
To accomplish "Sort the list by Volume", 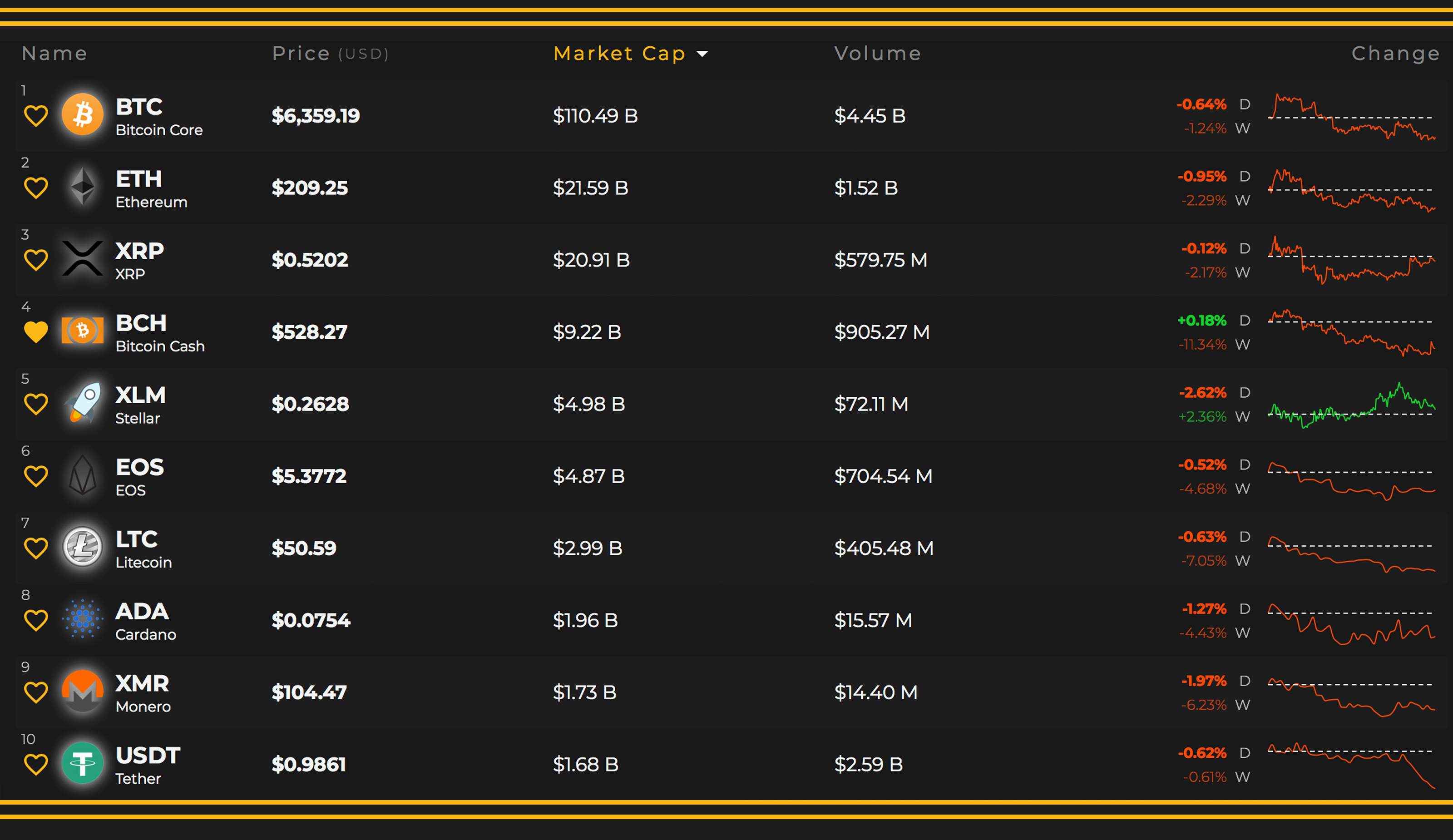I will (877, 54).
